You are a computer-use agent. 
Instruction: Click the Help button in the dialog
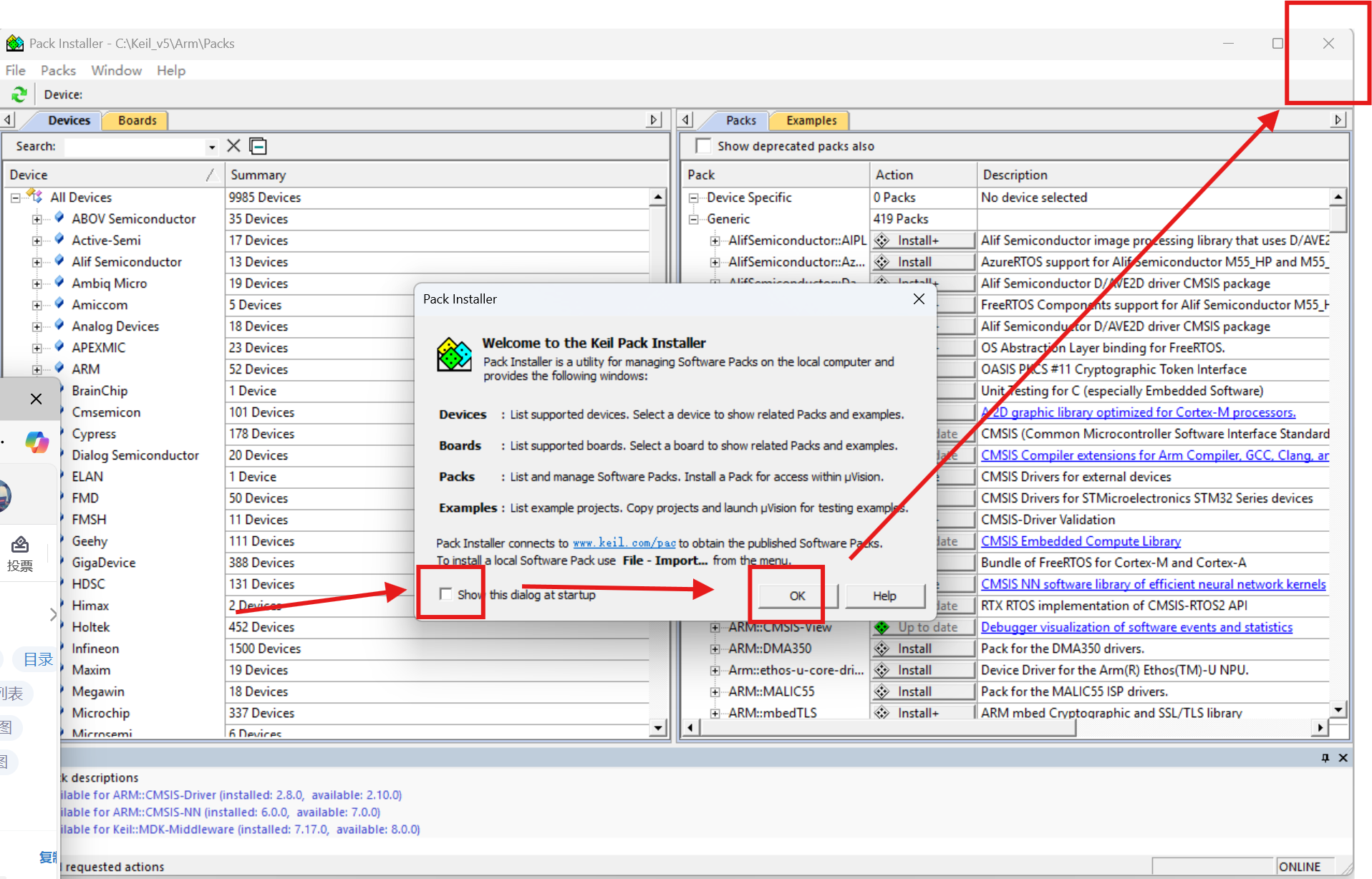point(884,596)
